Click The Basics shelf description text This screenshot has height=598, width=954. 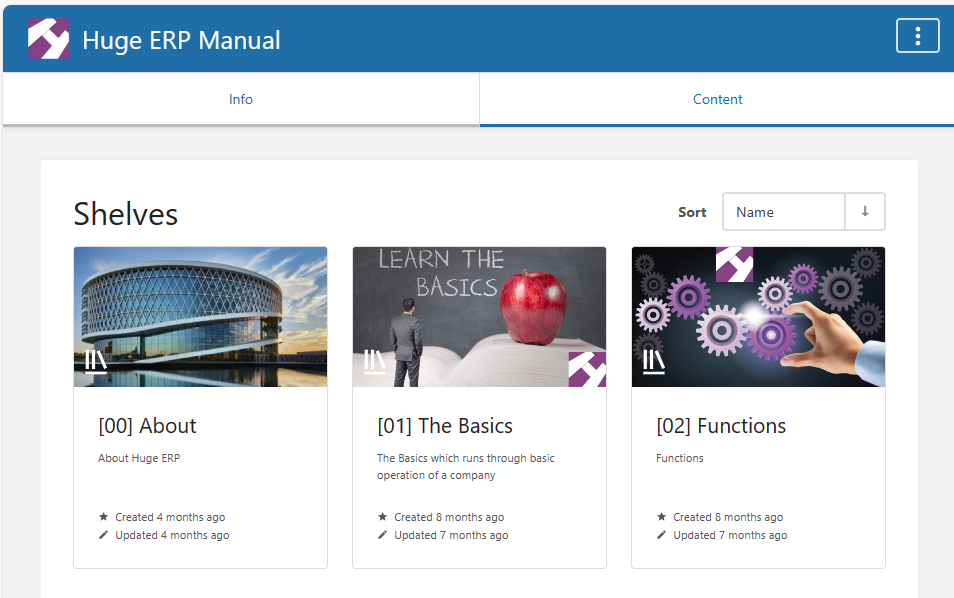tap(465, 467)
